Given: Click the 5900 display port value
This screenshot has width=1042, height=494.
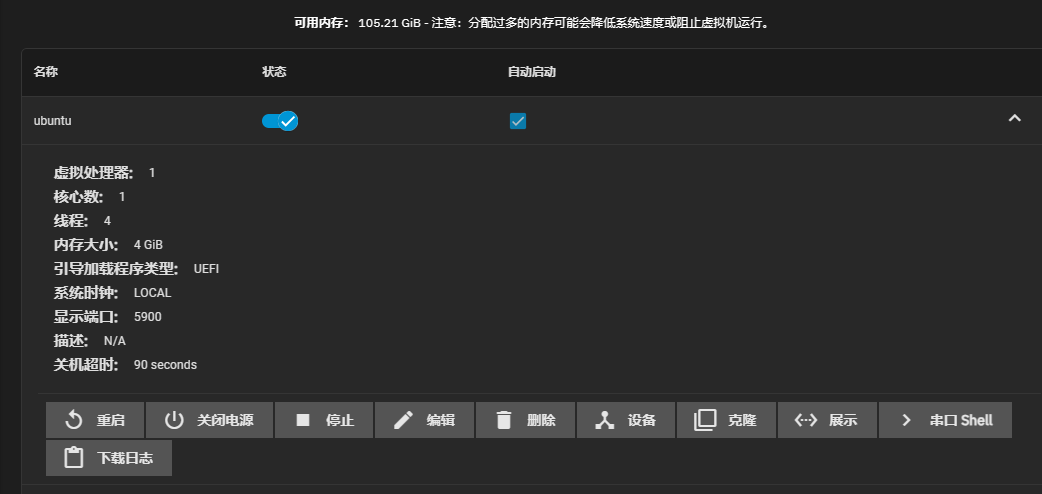Looking at the screenshot, I should pos(148,317).
